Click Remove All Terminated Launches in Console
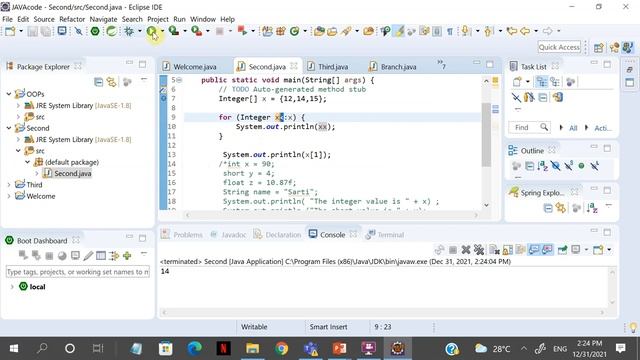The width and height of the screenshot is (640, 360). pyautogui.click(x=479, y=249)
